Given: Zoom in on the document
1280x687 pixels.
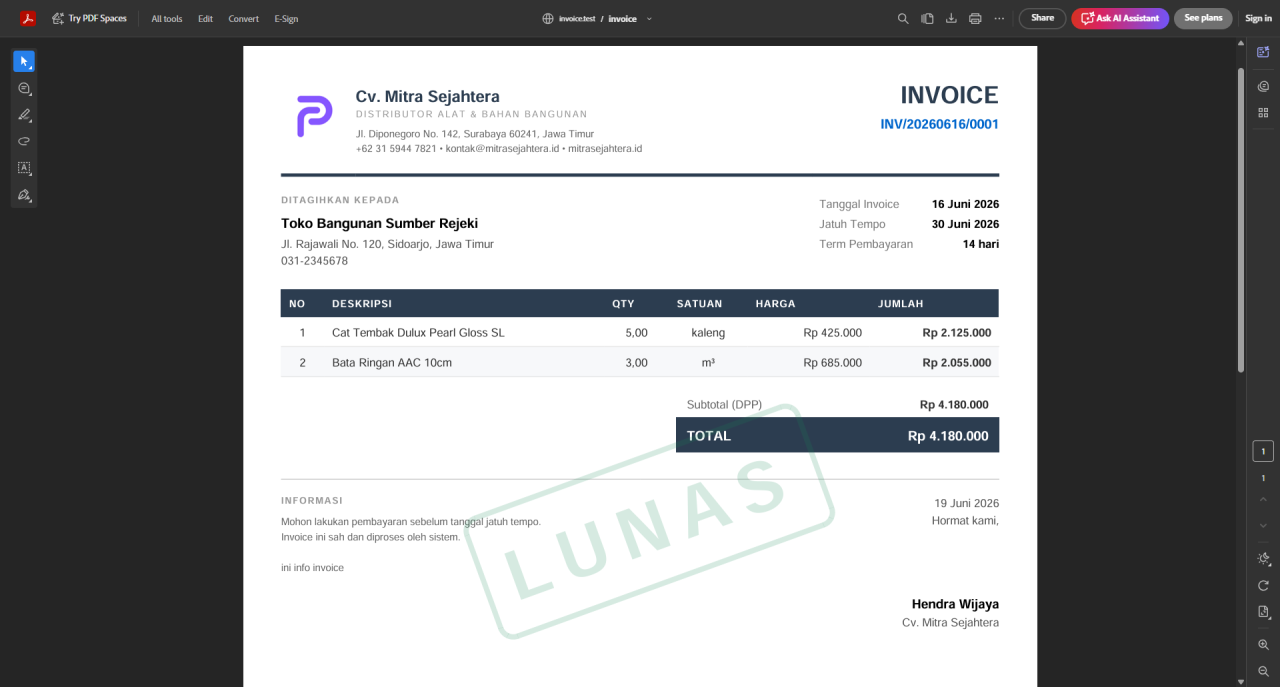Looking at the screenshot, I should [1263, 645].
